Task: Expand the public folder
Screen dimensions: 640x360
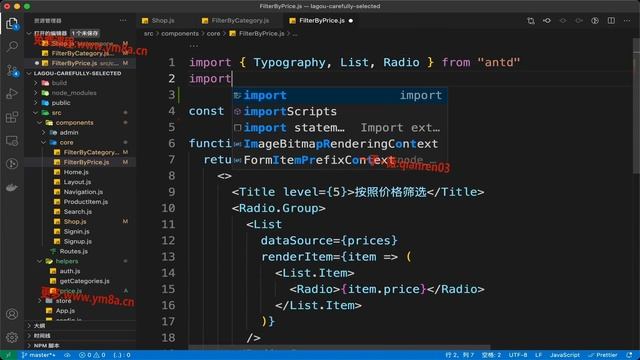Action: pos(36,103)
